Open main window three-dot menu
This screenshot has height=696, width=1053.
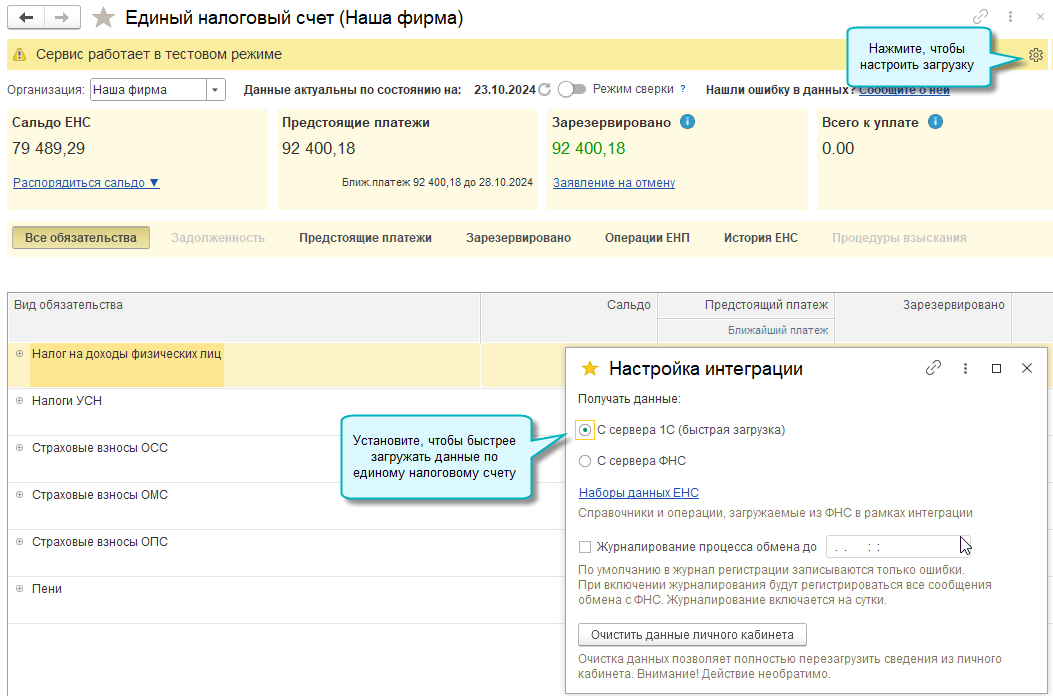pyautogui.click(x=1010, y=17)
